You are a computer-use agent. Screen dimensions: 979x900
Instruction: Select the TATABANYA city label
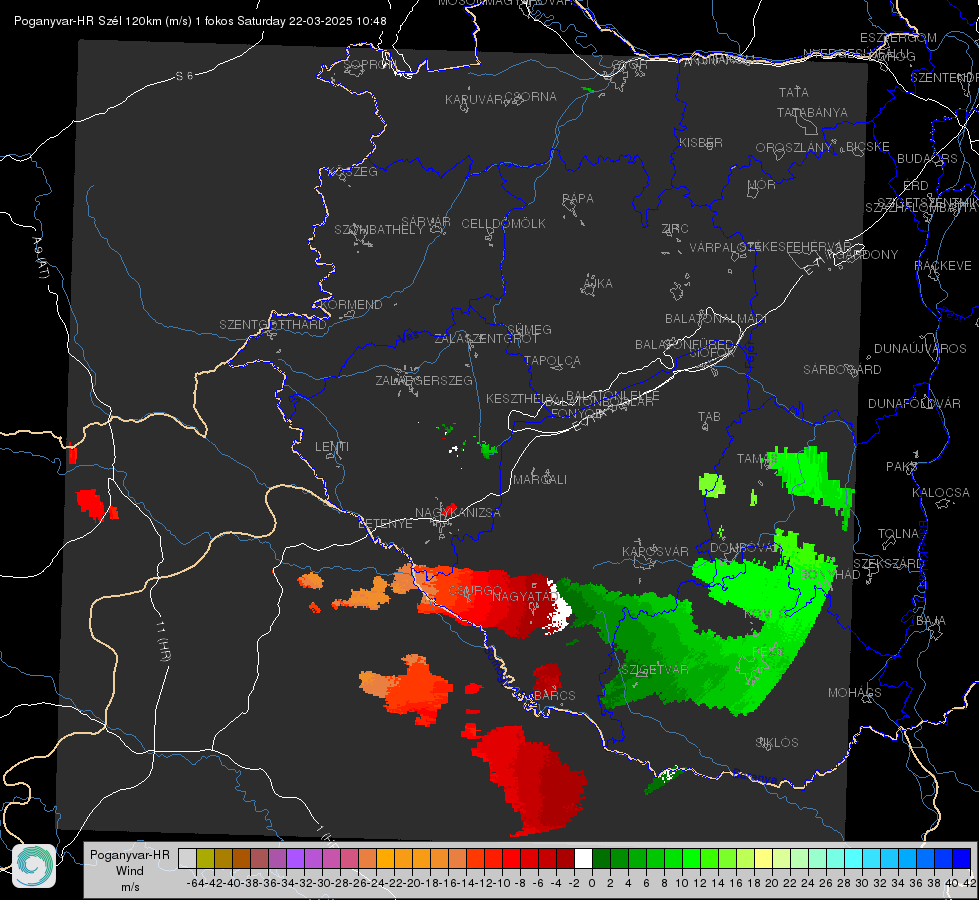[x=812, y=112]
